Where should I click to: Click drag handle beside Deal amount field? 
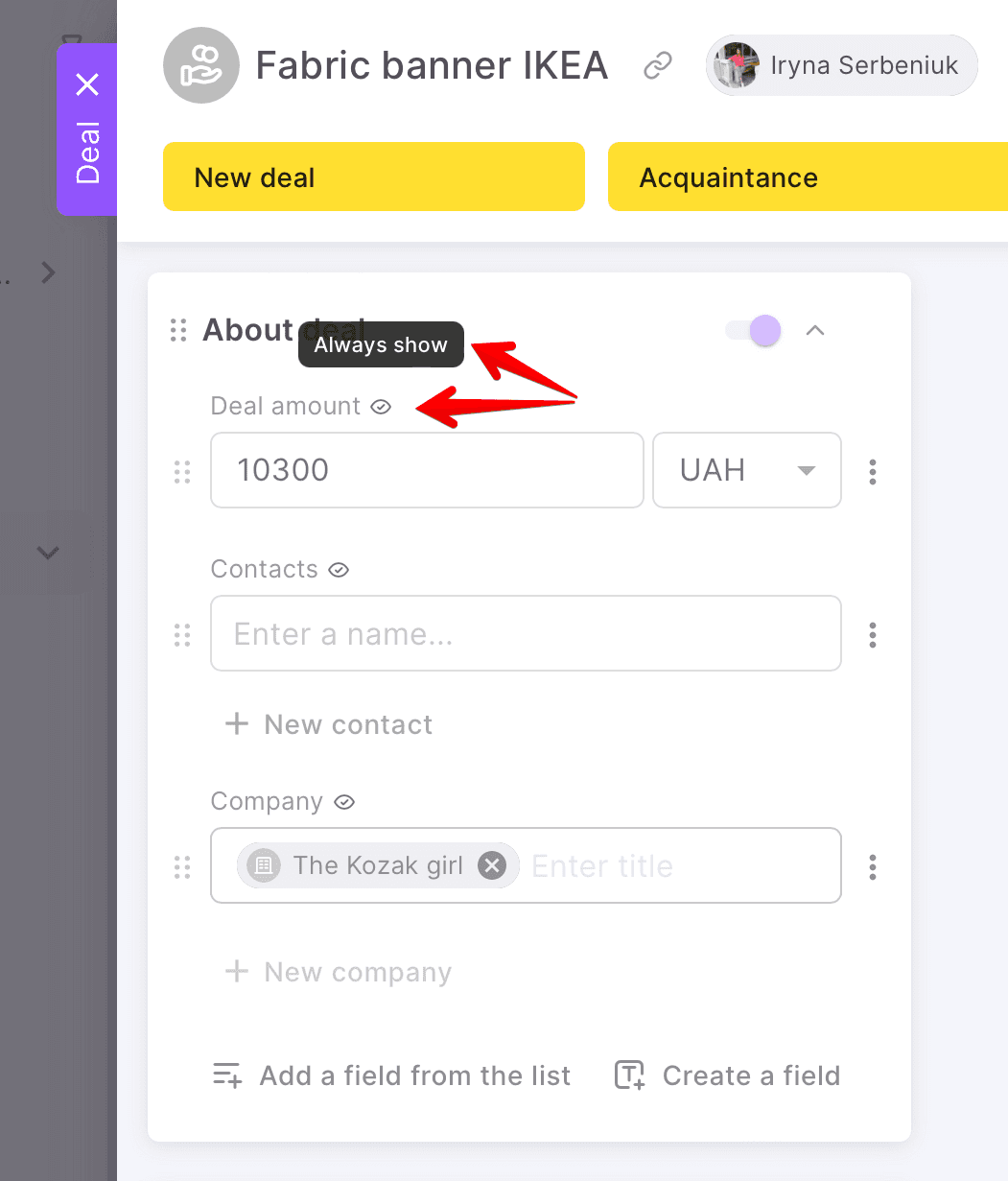(x=182, y=471)
